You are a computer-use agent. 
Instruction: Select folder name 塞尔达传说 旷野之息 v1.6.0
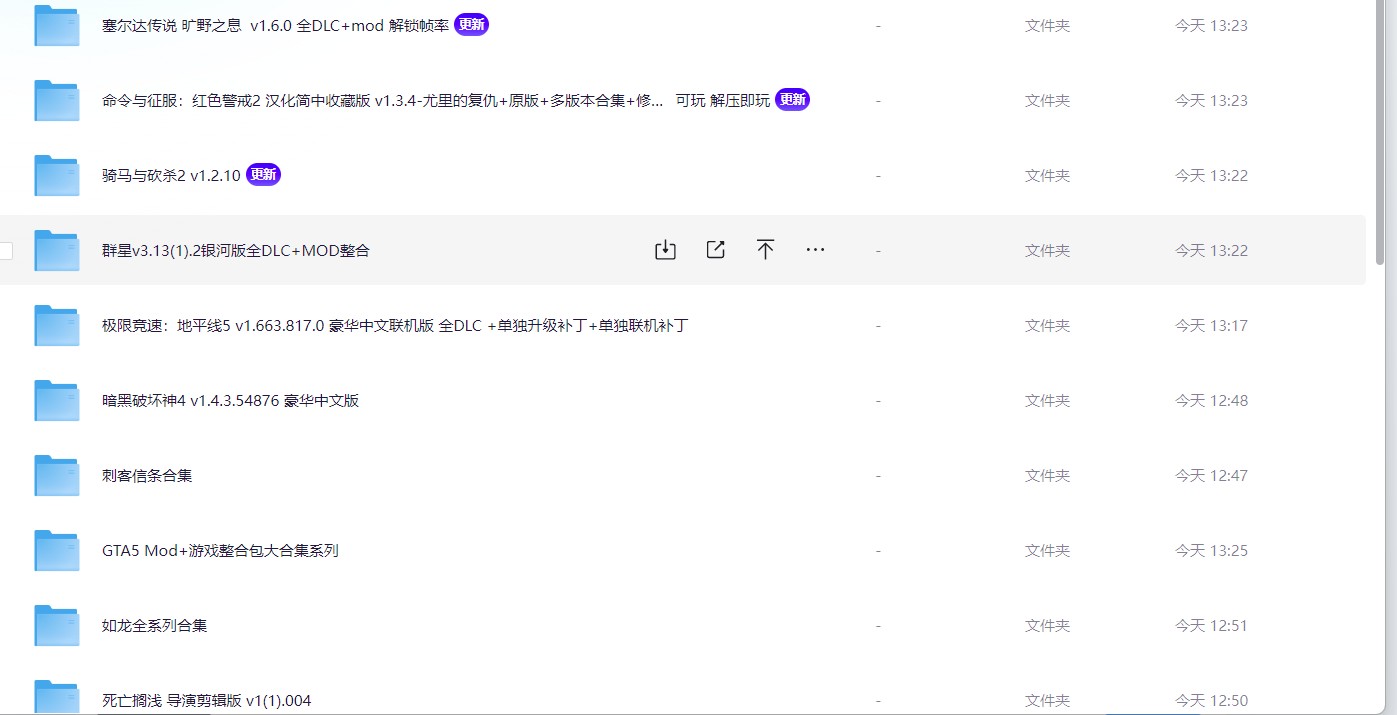(276, 26)
